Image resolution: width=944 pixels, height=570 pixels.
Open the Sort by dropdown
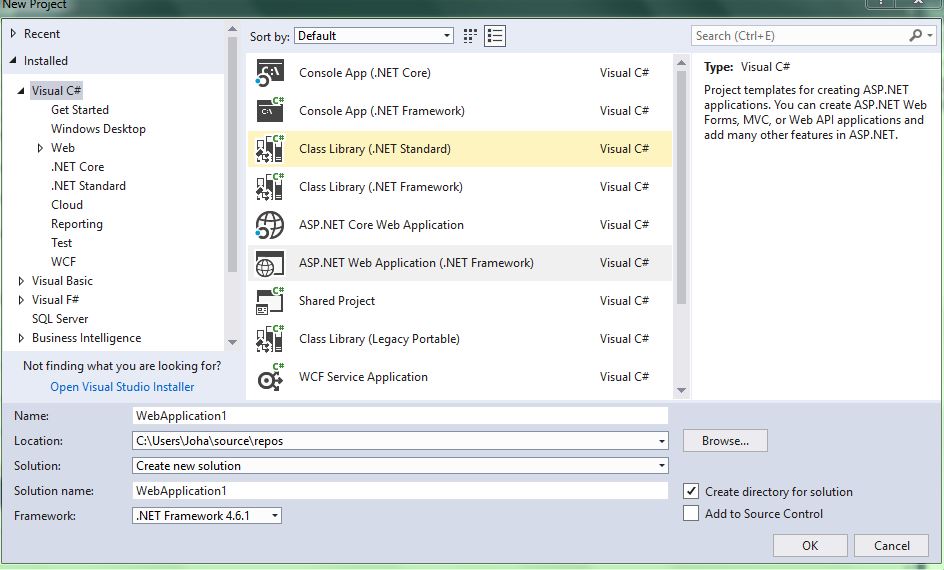point(374,36)
